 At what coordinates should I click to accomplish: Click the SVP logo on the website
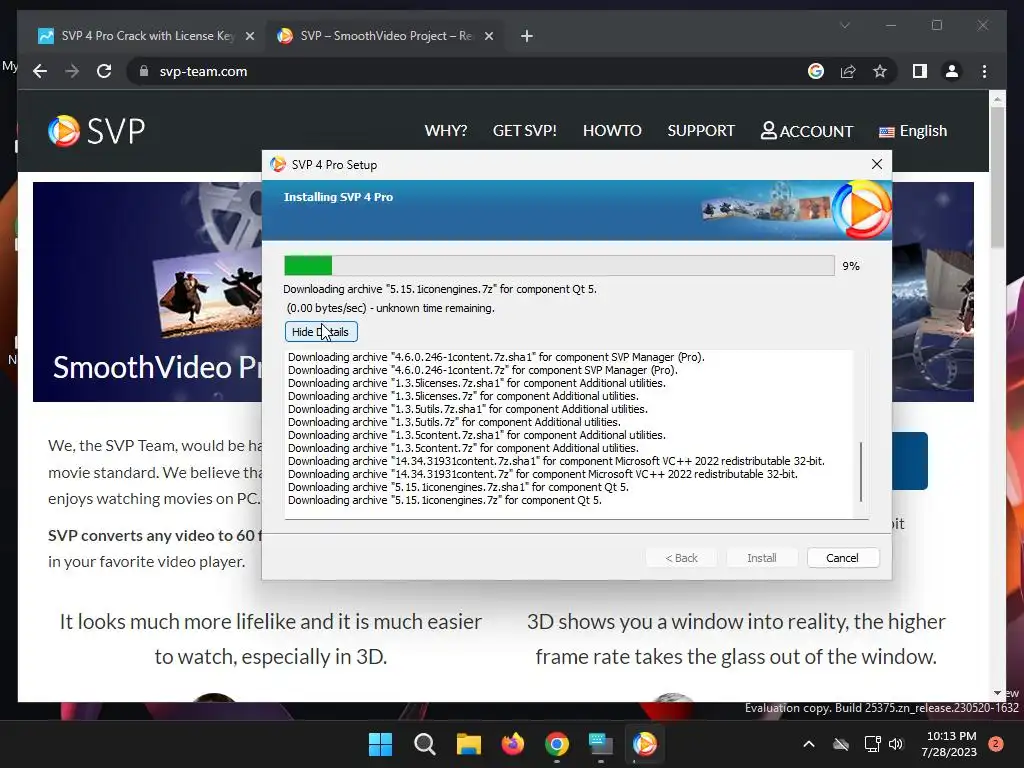pos(97,131)
